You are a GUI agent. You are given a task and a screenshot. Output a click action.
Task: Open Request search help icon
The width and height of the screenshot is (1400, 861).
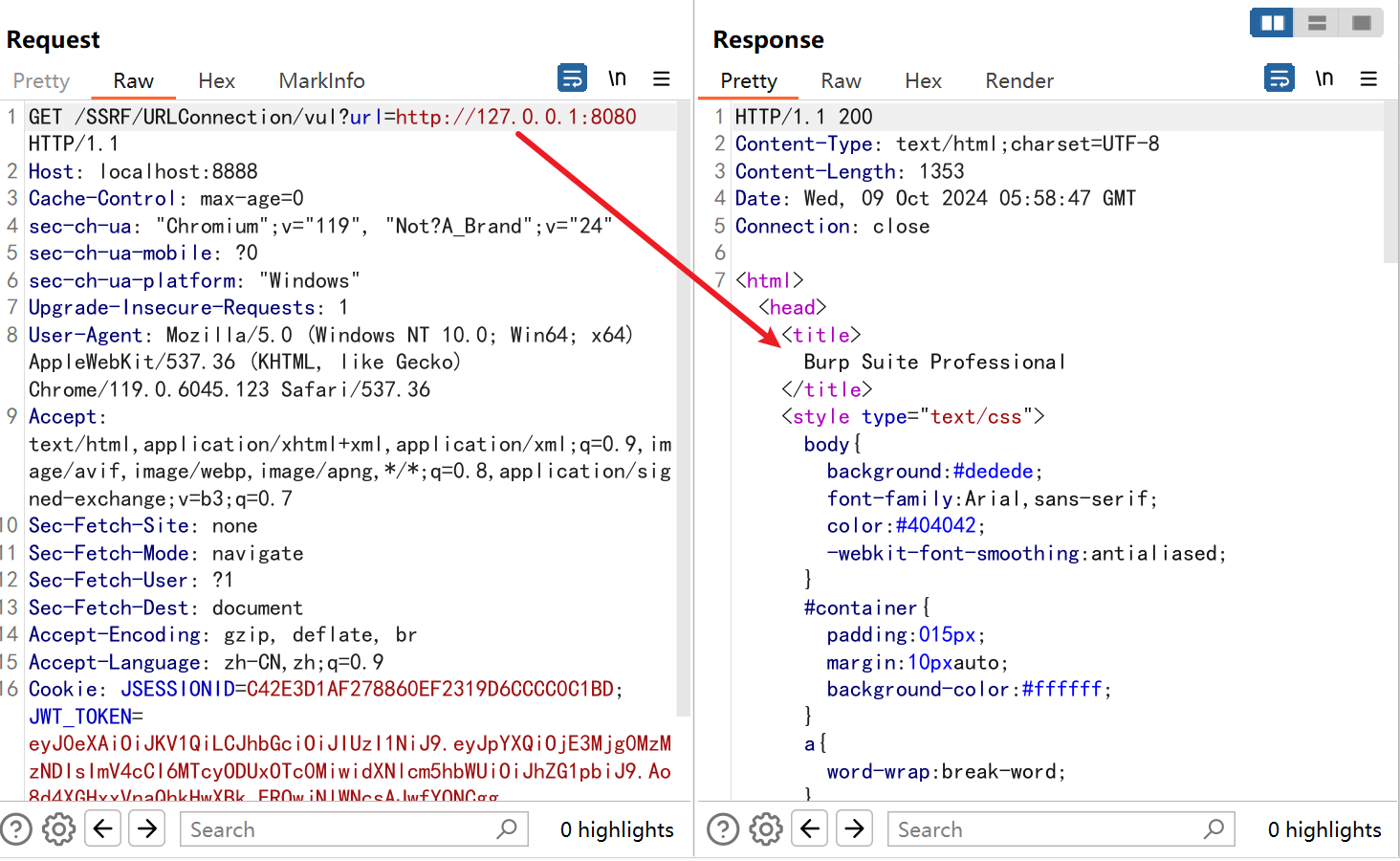coord(16,828)
